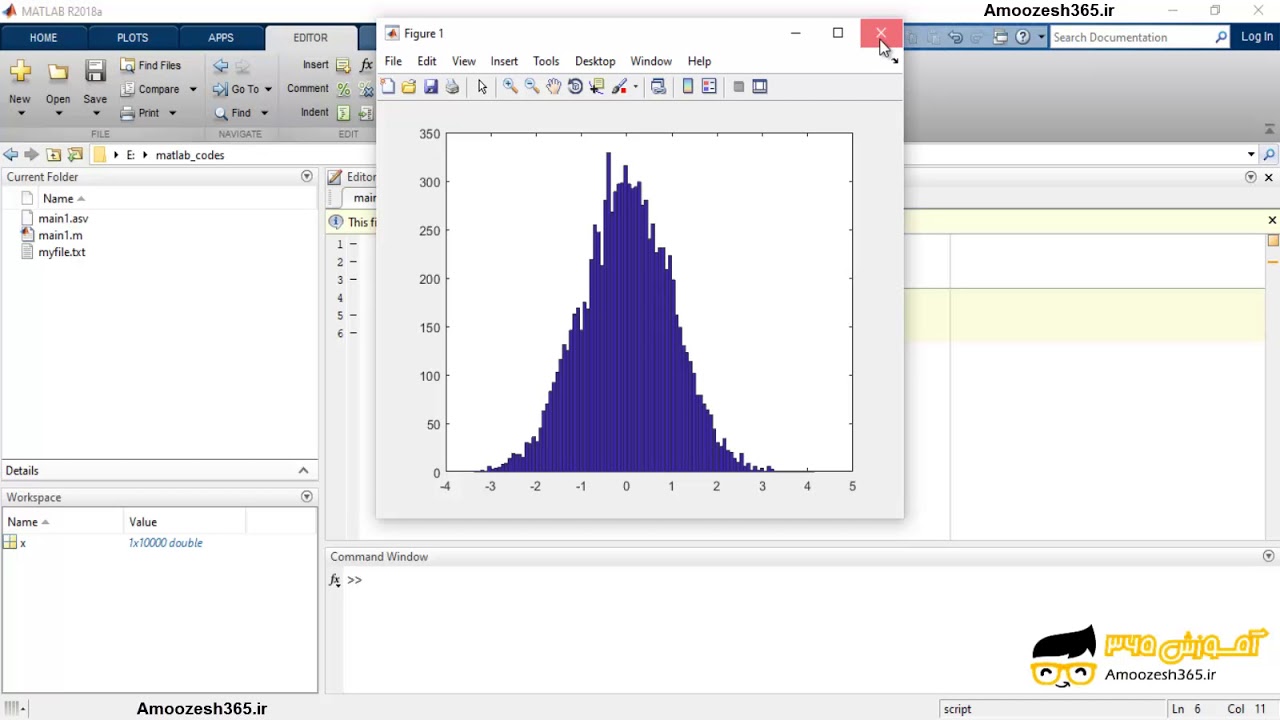
Task: Click the Insert section icon
Action: (343, 66)
